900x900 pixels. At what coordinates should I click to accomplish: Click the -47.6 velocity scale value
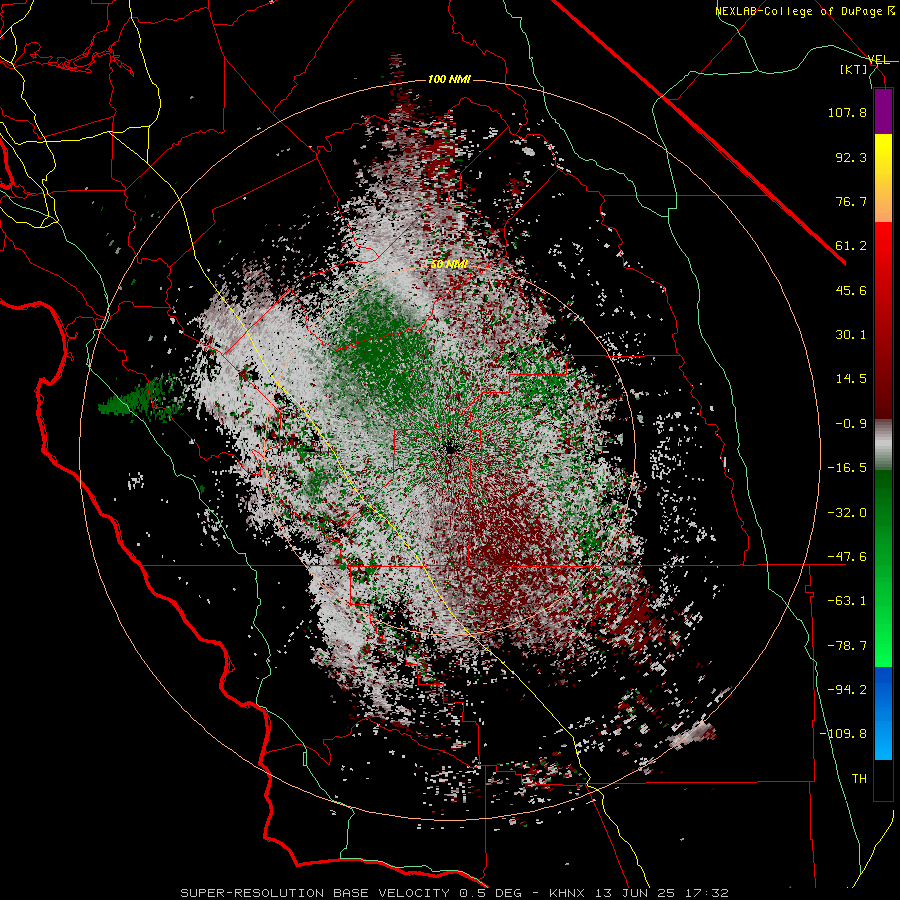pos(847,557)
